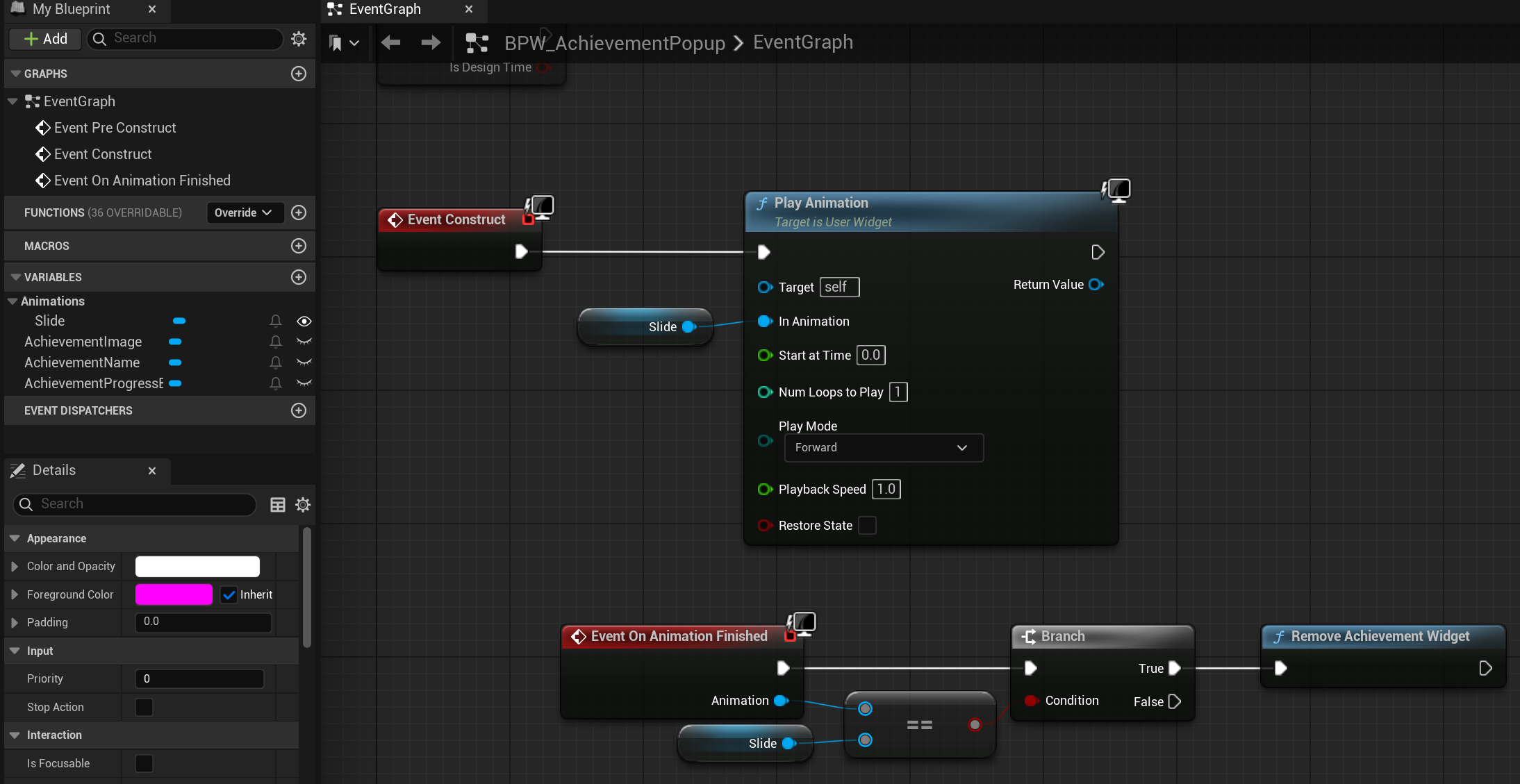Toggle visibility eye of Slide variable
This screenshot has width=1520, height=784.
(304, 322)
